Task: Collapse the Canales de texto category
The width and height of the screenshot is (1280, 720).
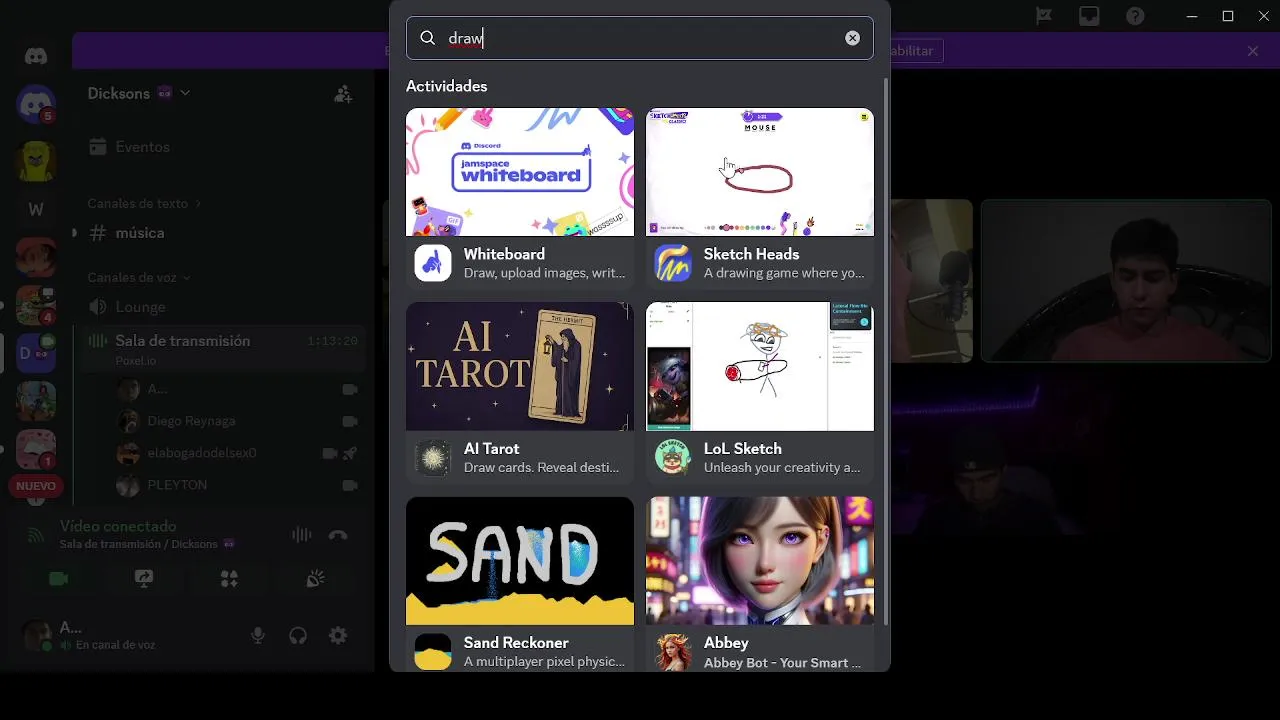Action: (x=144, y=203)
